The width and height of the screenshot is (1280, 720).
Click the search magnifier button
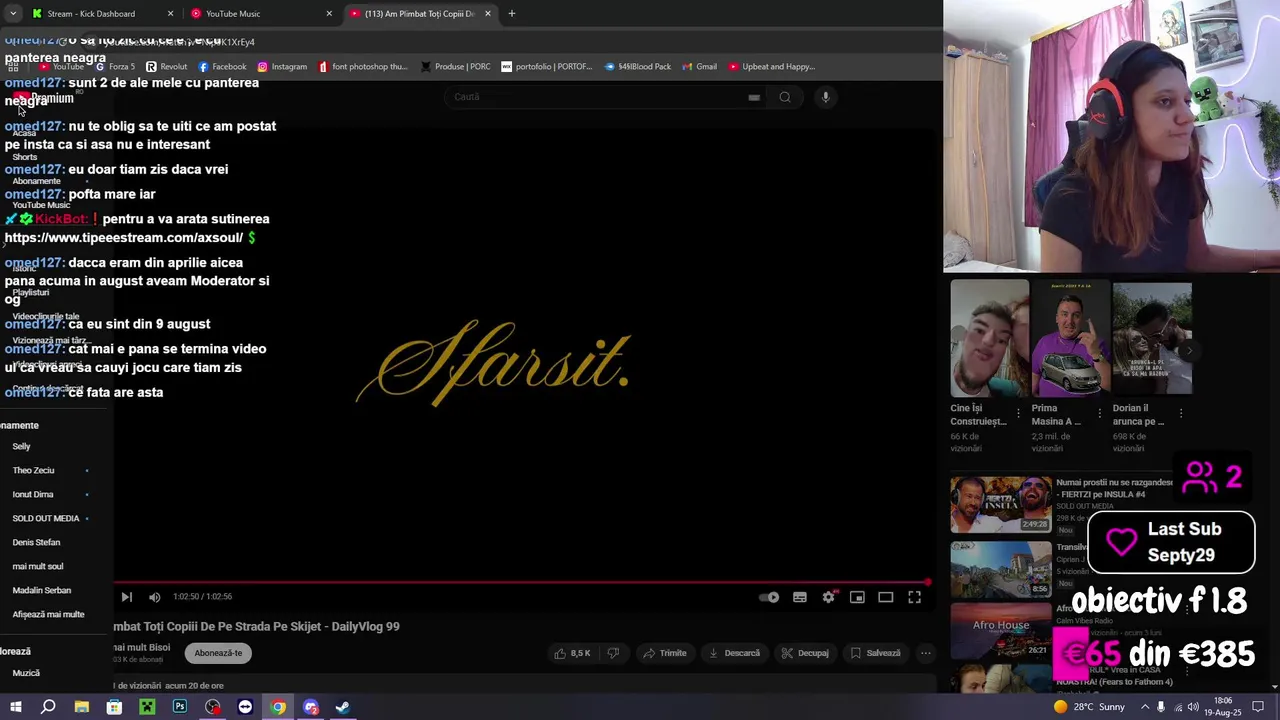pos(785,97)
